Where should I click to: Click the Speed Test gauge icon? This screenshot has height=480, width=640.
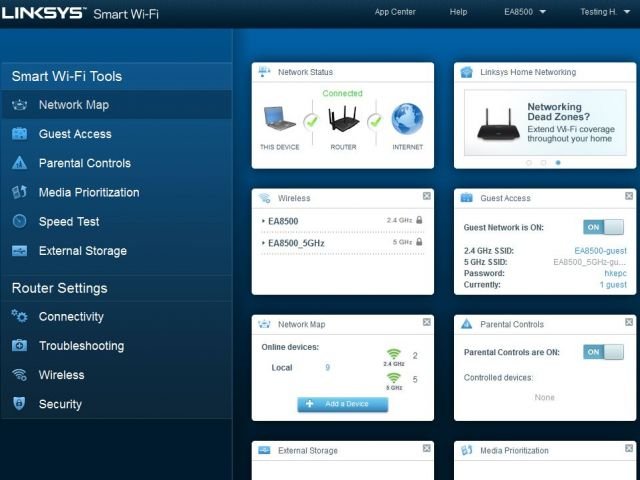[x=19, y=221]
